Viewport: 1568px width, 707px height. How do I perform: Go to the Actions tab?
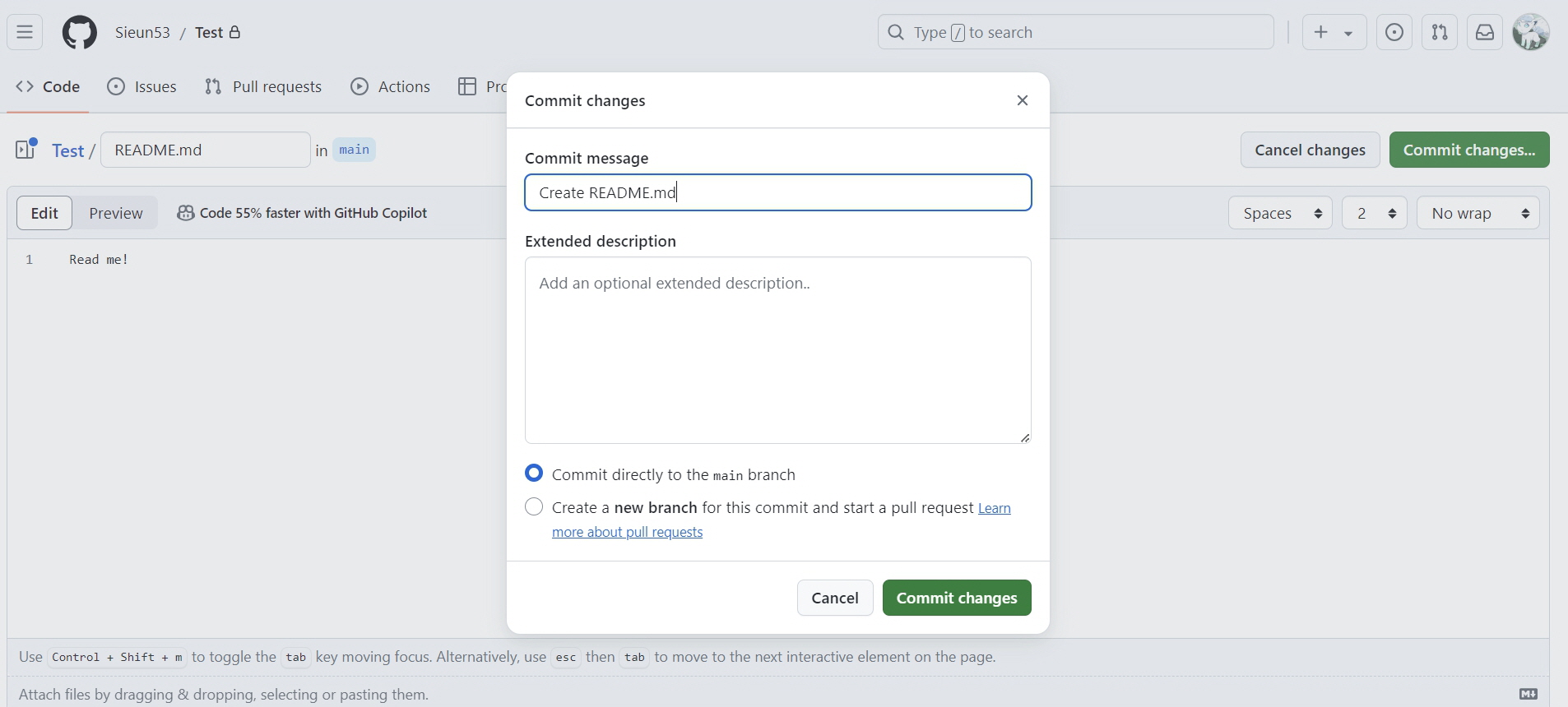[390, 86]
